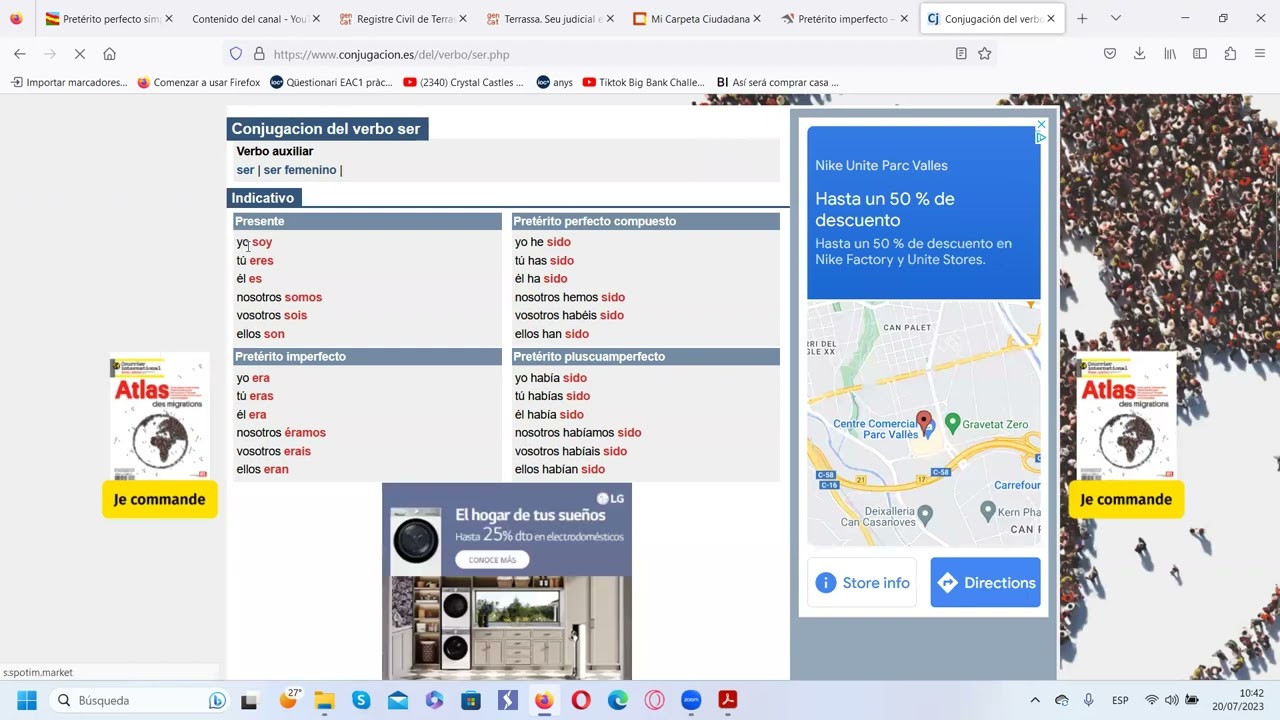Viewport: 1280px width, 720px height.
Task: Click CONOCE MÁS on the LG ad
Action: (492, 560)
